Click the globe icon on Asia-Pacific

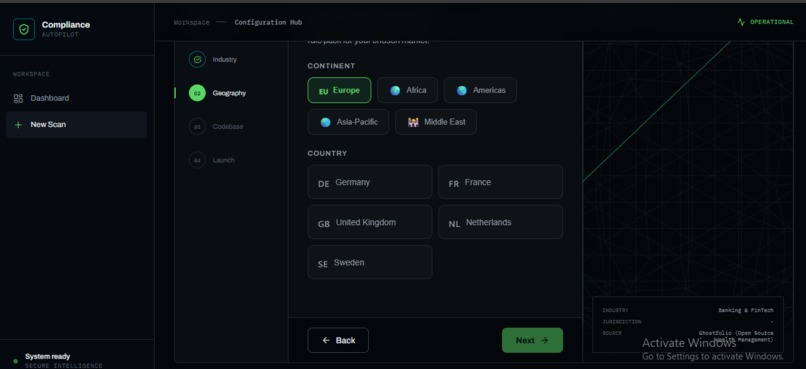click(325, 122)
